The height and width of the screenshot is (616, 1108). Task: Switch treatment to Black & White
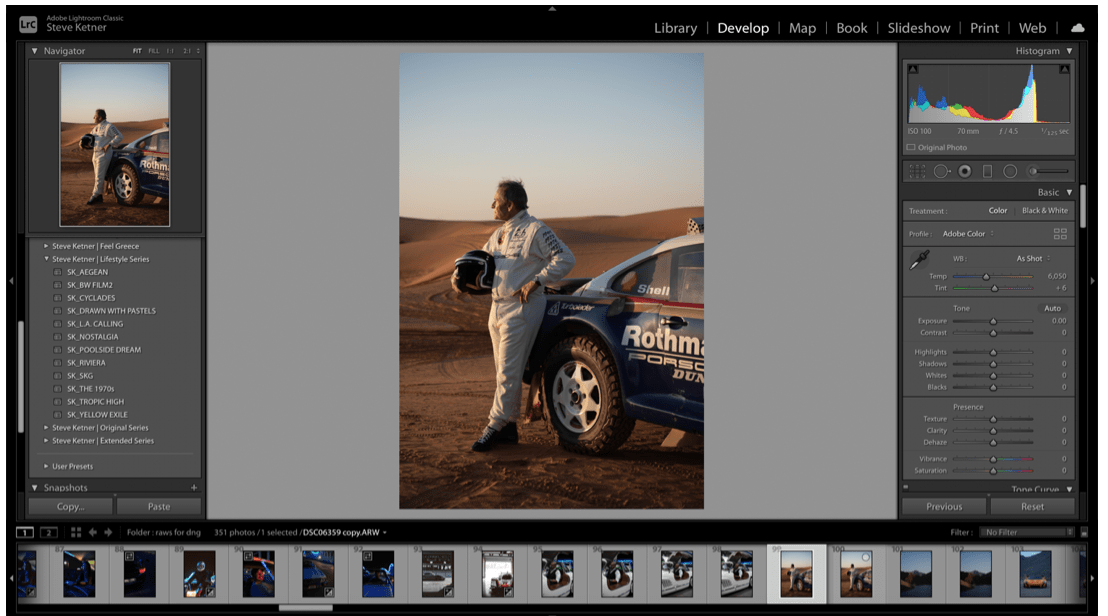1044,211
